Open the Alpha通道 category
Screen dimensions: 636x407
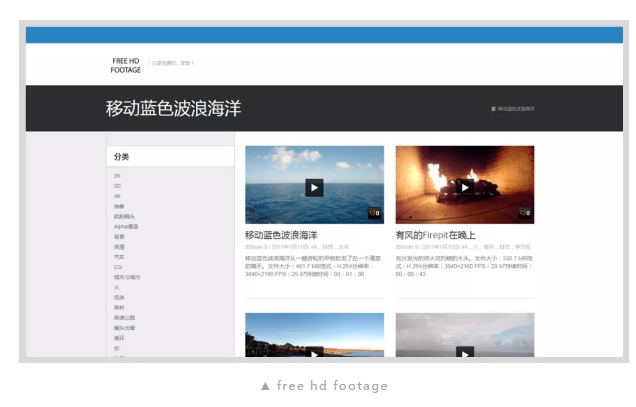click(125, 226)
